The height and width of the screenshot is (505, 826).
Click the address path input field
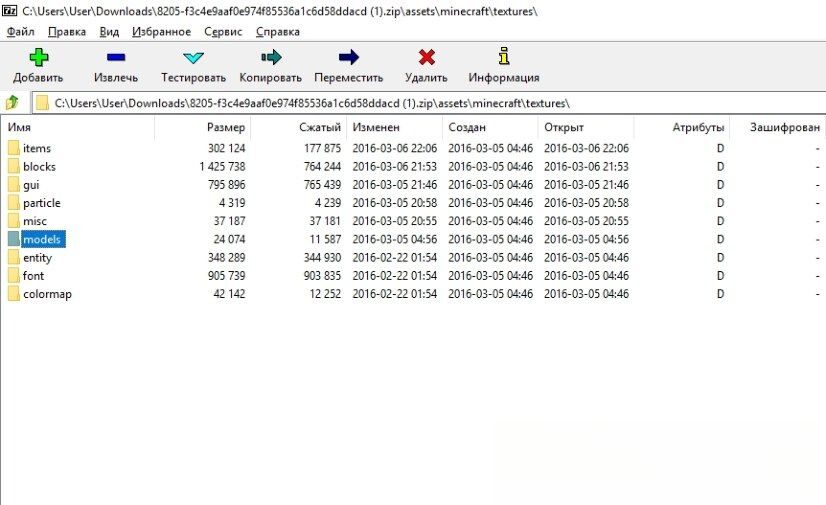(430, 103)
